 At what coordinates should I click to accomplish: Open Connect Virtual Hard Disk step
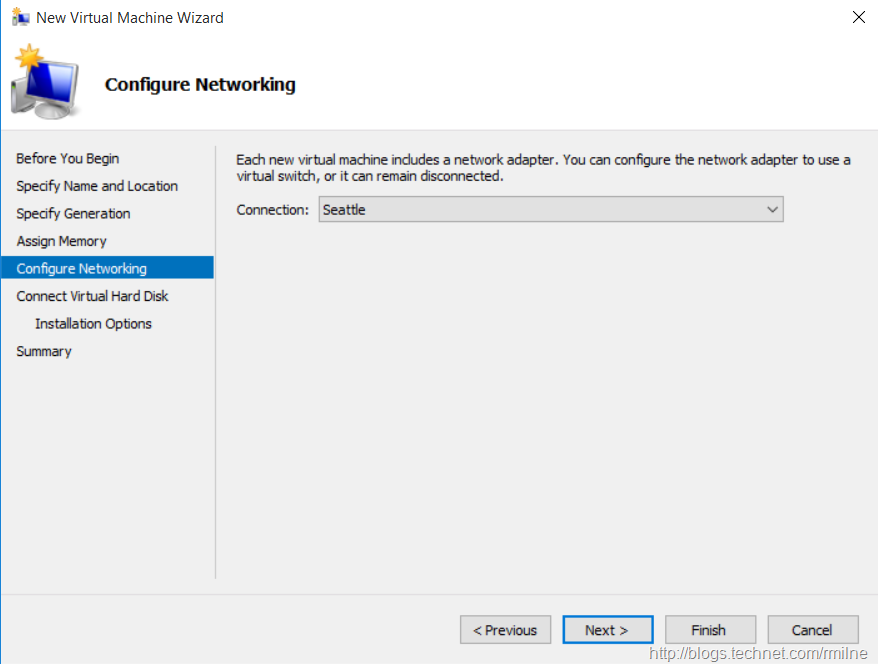pyautogui.click(x=92, y=296)
